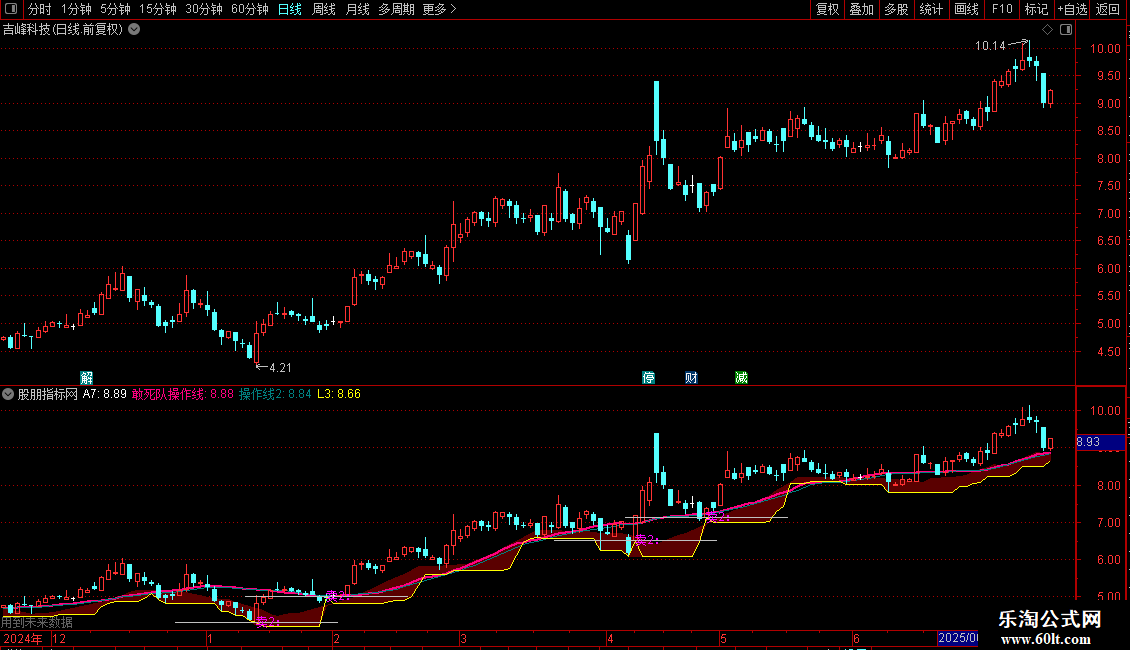Click month 3 on the time axis
This screenshot has height=650, width=1130.
click(463, 638)
